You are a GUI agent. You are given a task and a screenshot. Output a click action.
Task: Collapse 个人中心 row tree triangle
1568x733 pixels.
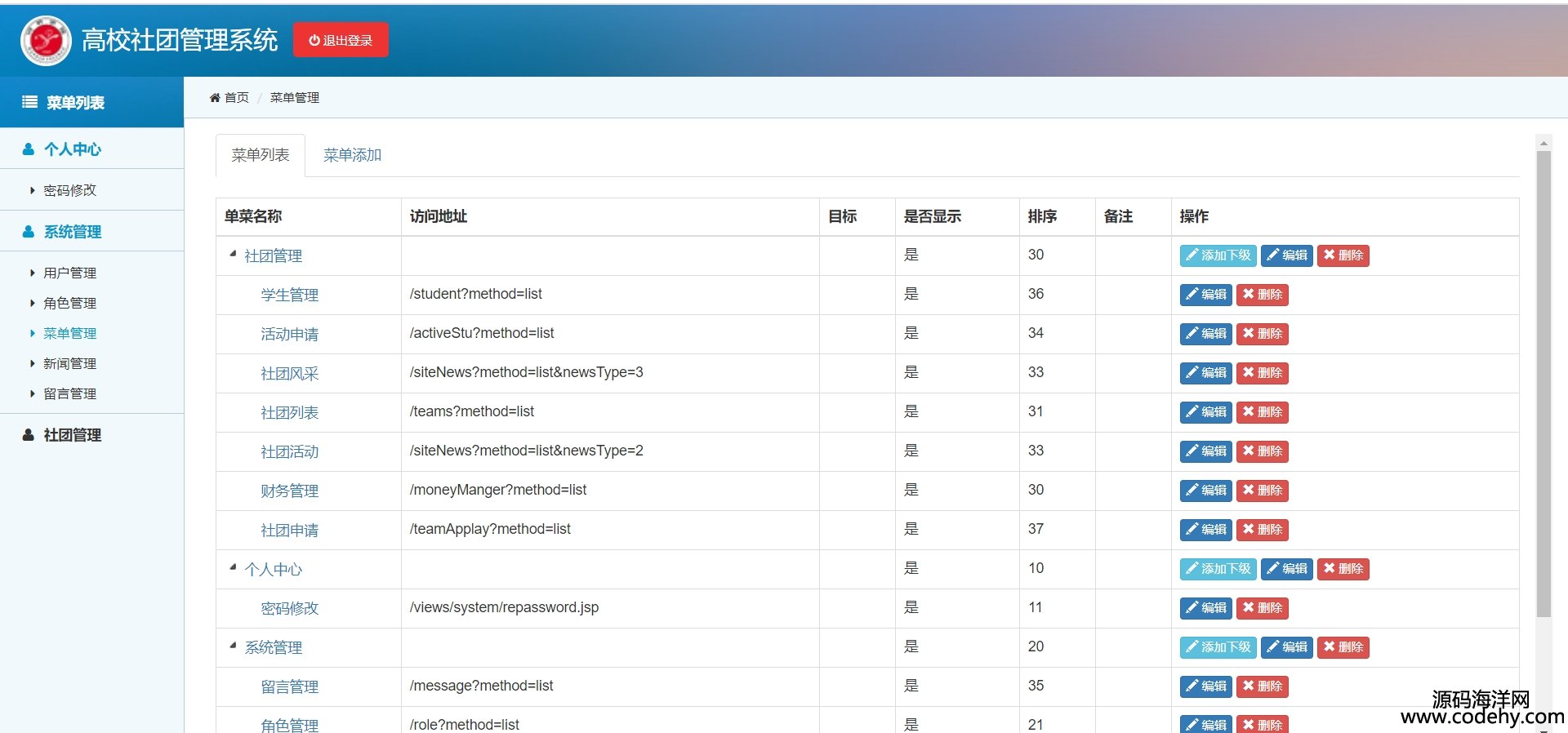[x=233, y=567]
